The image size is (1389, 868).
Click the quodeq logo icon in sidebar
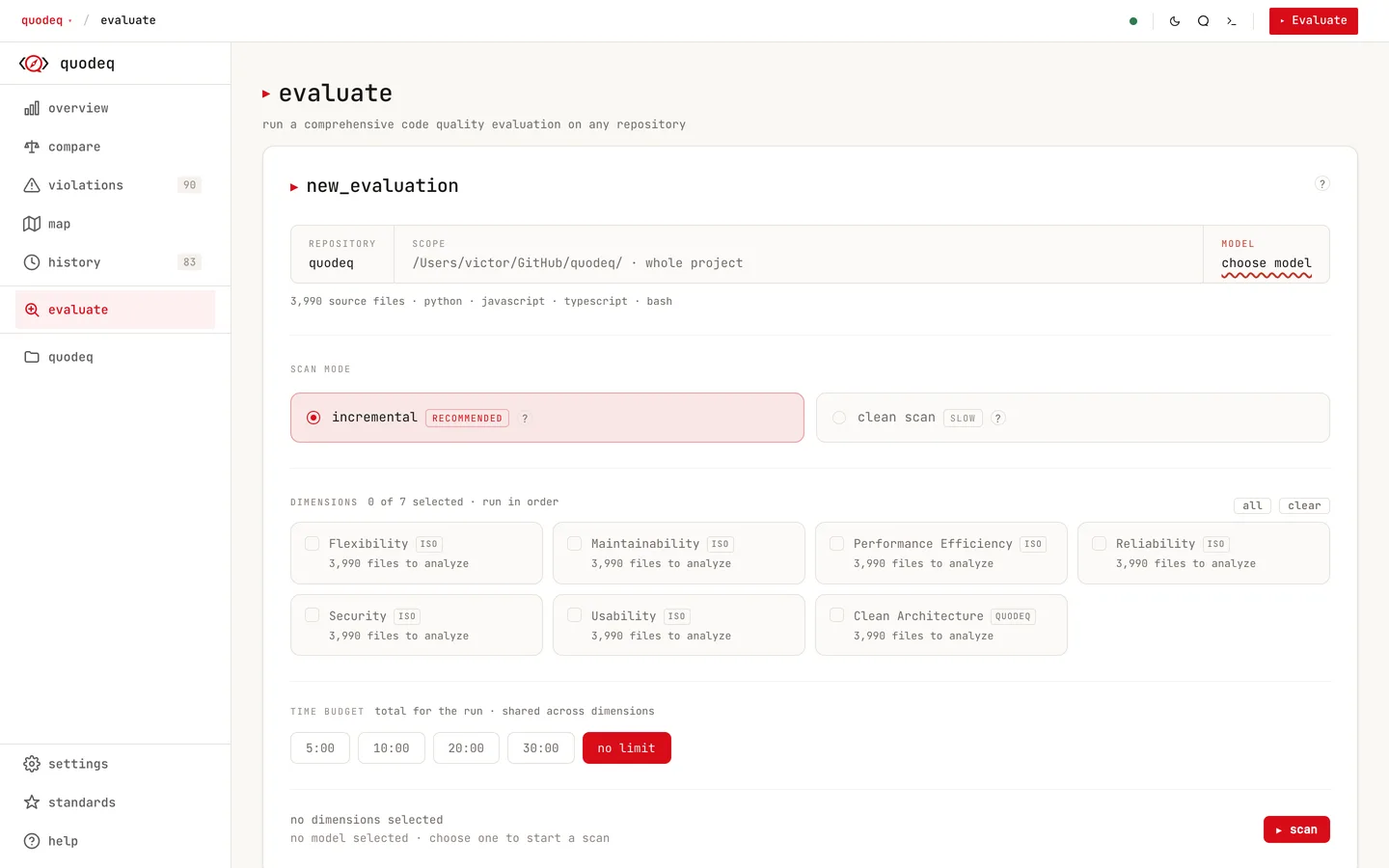click(34, 64)
